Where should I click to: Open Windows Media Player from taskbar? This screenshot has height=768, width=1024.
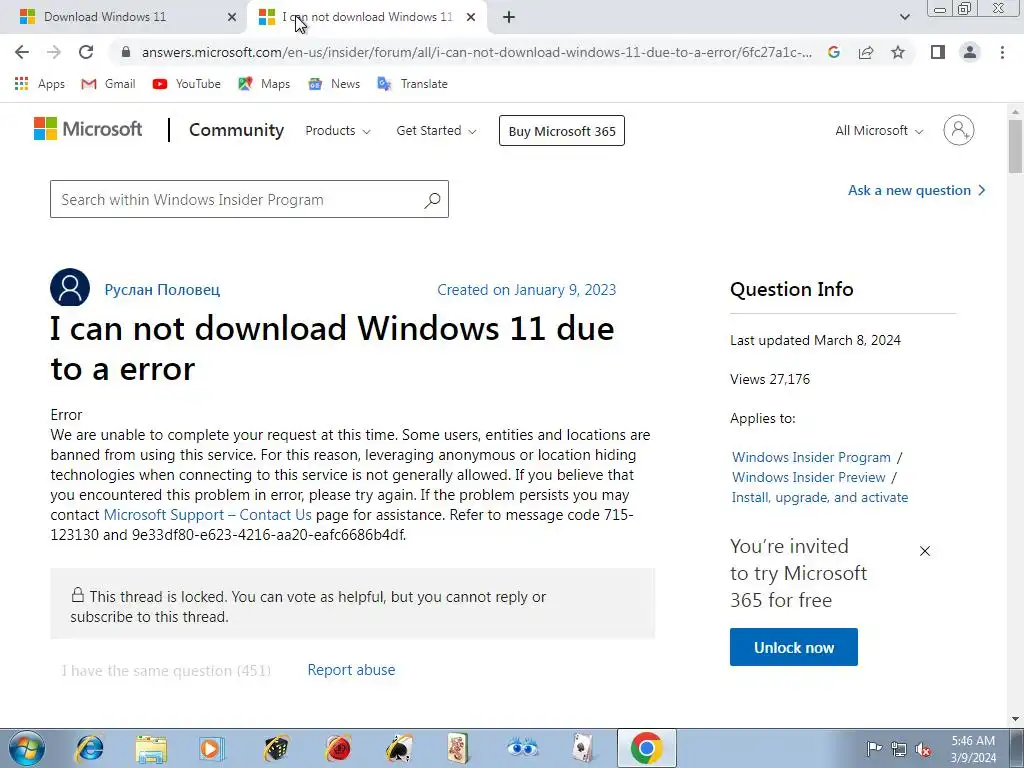click(x=211, y=748)
